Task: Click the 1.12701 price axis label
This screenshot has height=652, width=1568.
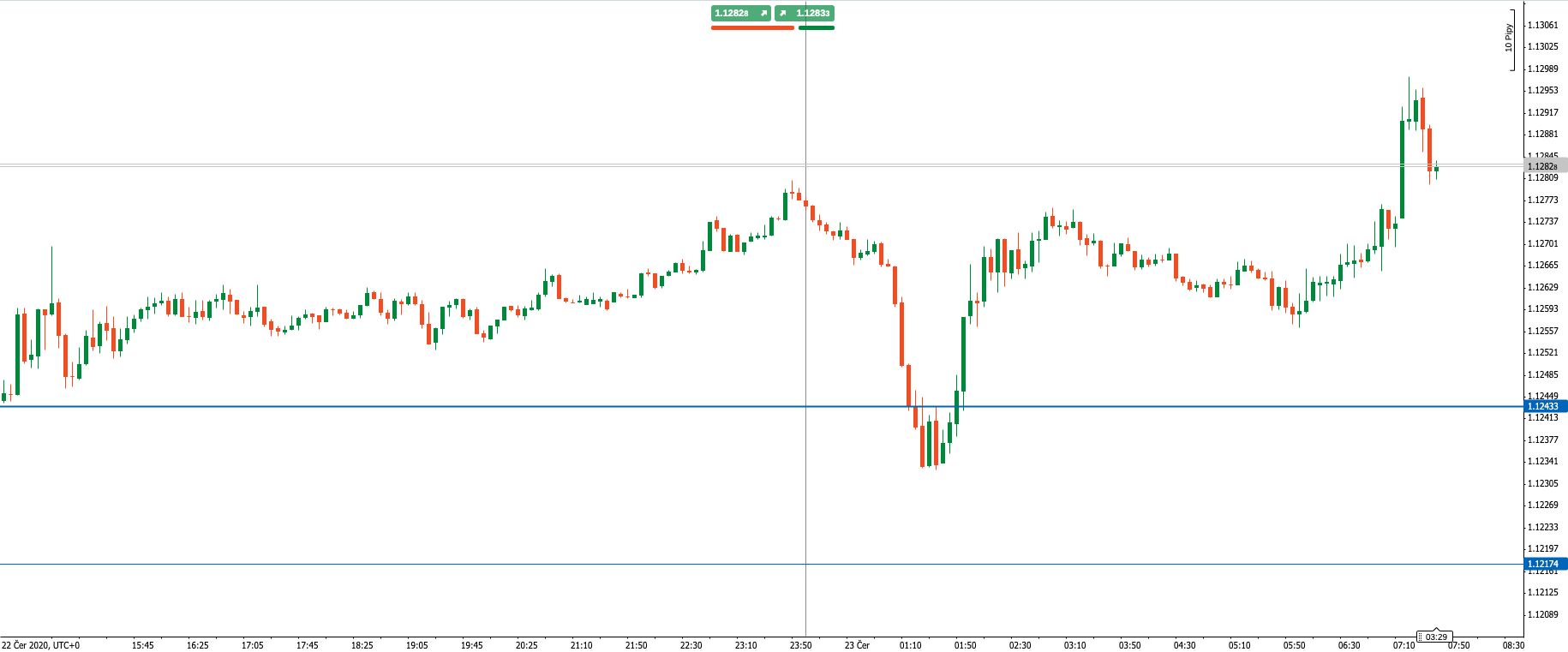Action: [x=1543, y=243]
